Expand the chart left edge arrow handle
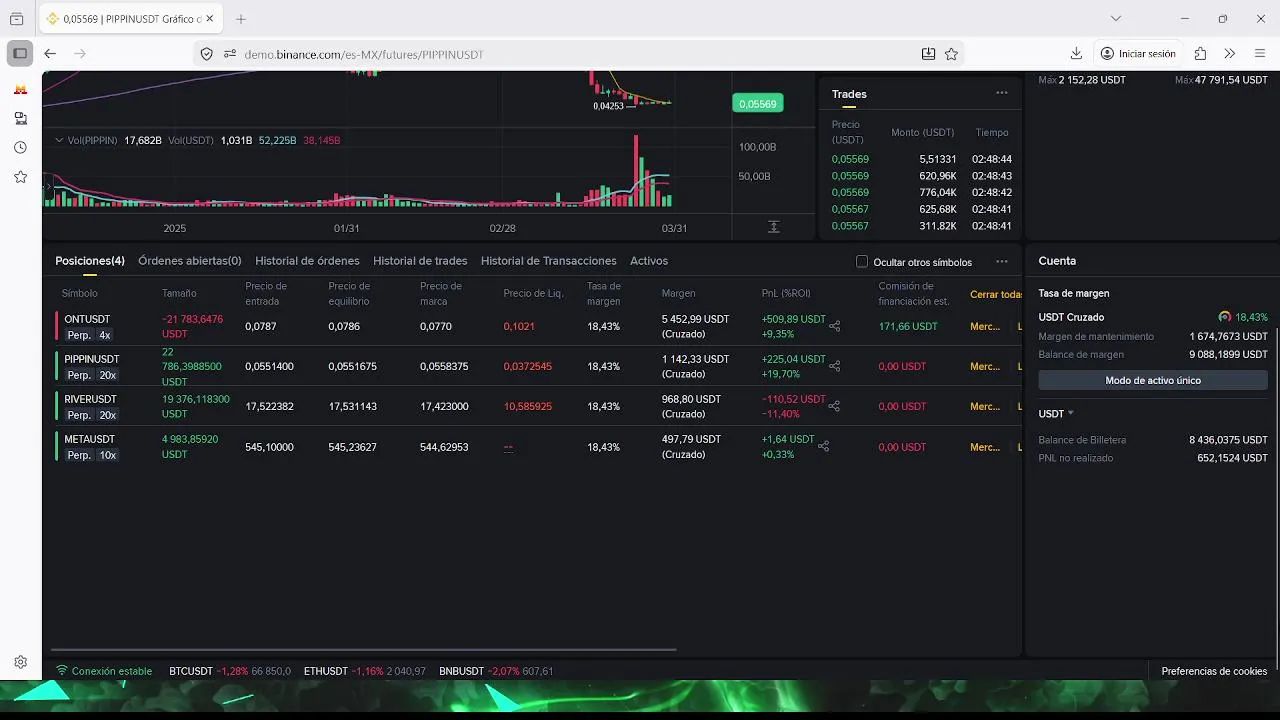The image size is (1280, 720). coord(46,187)
